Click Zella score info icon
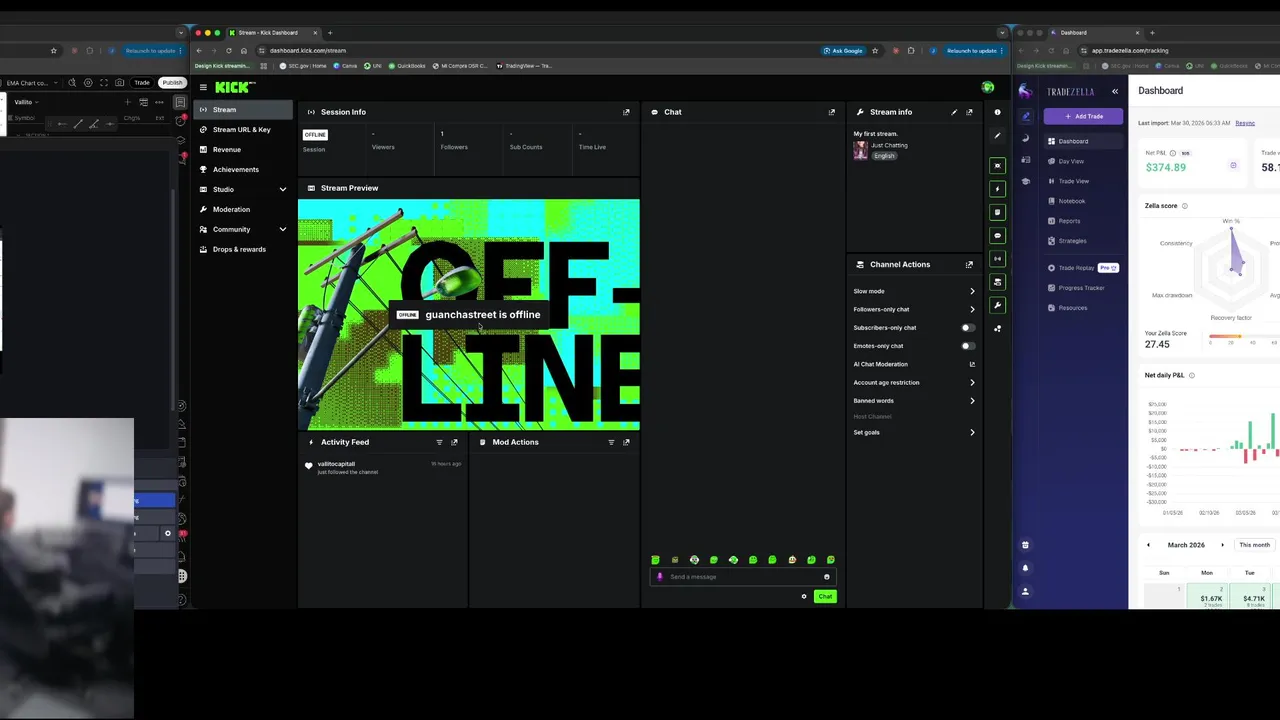1280x720 pixels. coord(1185,206)
